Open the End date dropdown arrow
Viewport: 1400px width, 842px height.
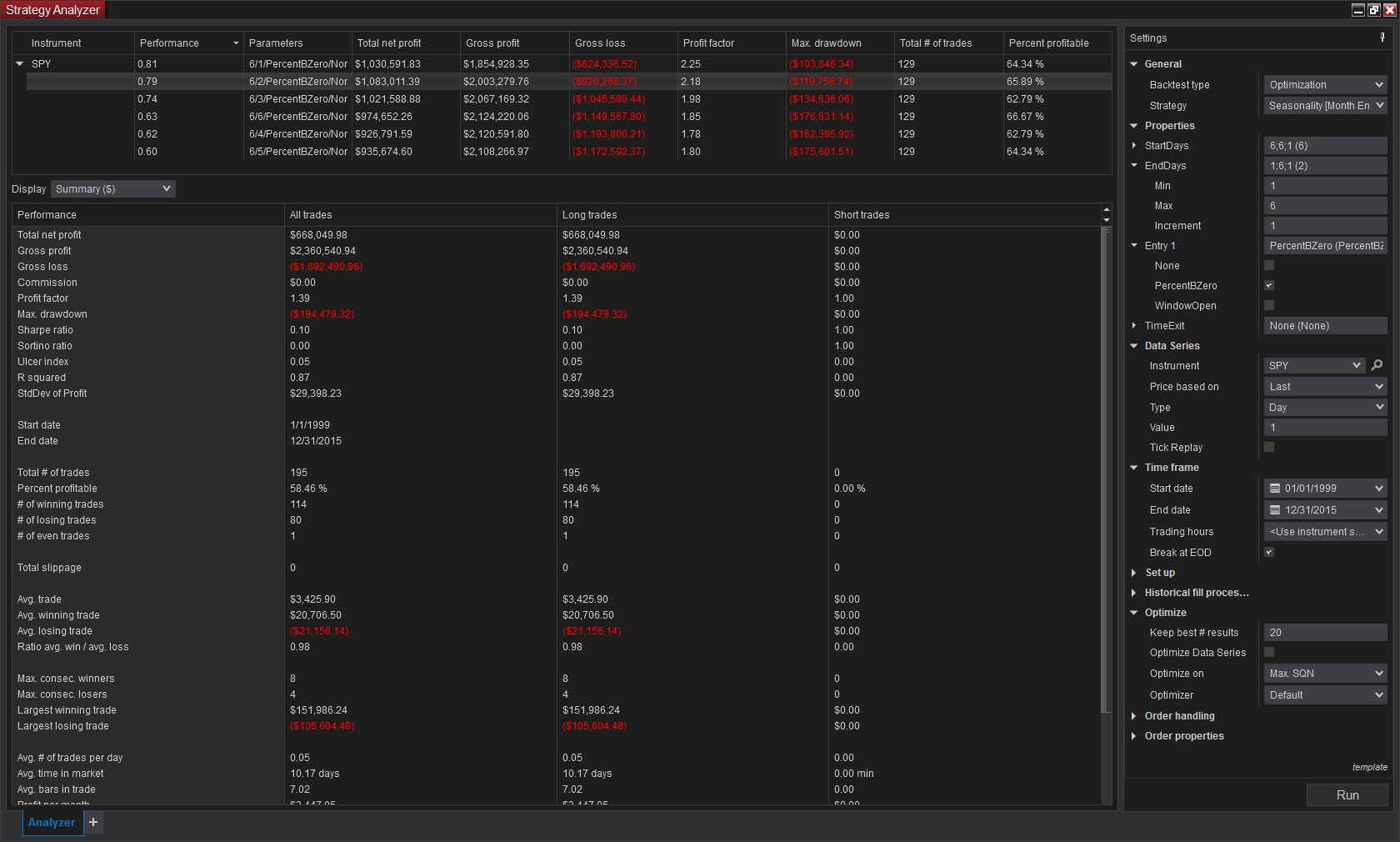pos(1378,510)
